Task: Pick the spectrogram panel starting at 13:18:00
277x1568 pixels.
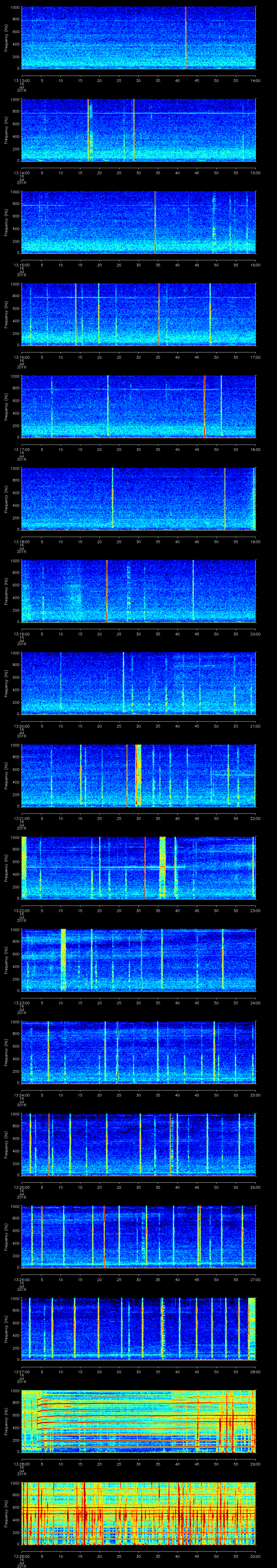Action: (139, 499)
